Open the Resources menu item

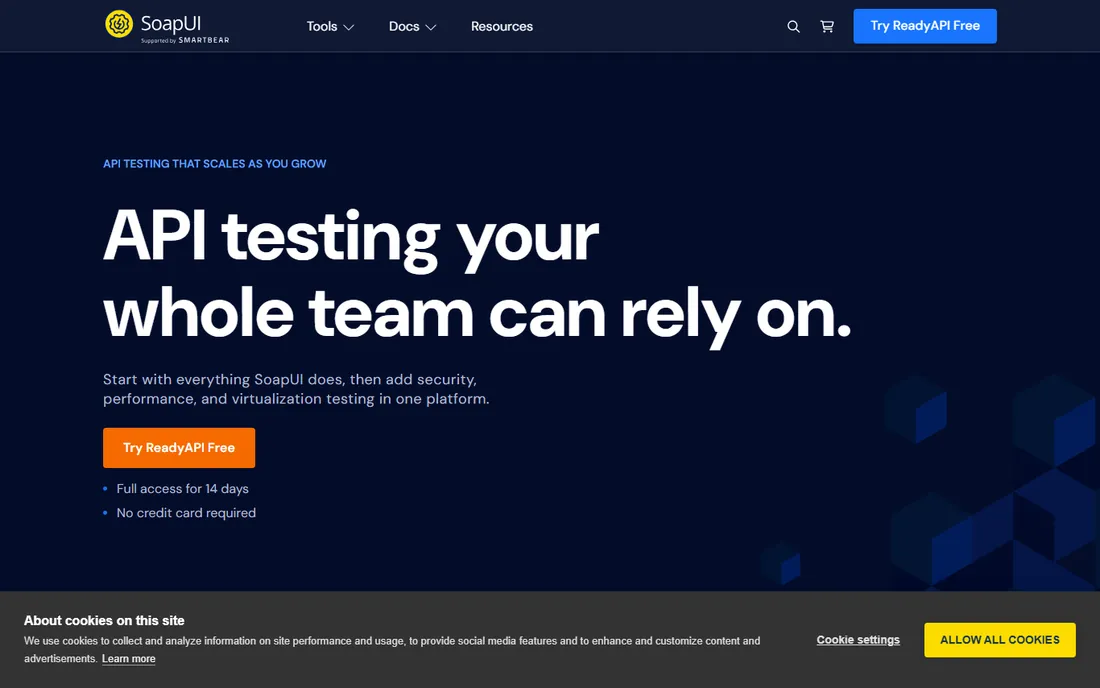pos(502,27)
